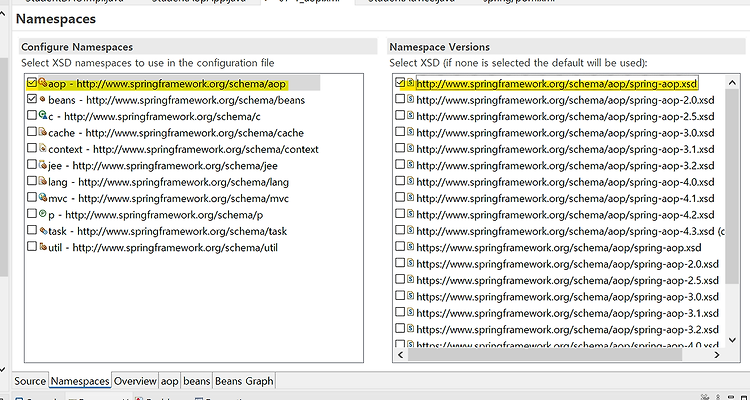The width and height of the screenshot is (750, 400).
Task: Click the horizontal scroll left arrow
Action: (x=400, y=355)
